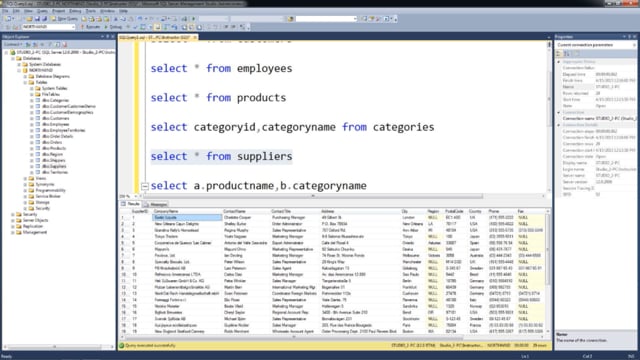The width and height of the screenshot is (640, 360).
Task: Click the find combo box in toolbar
Action: click(x=326, y=19)
